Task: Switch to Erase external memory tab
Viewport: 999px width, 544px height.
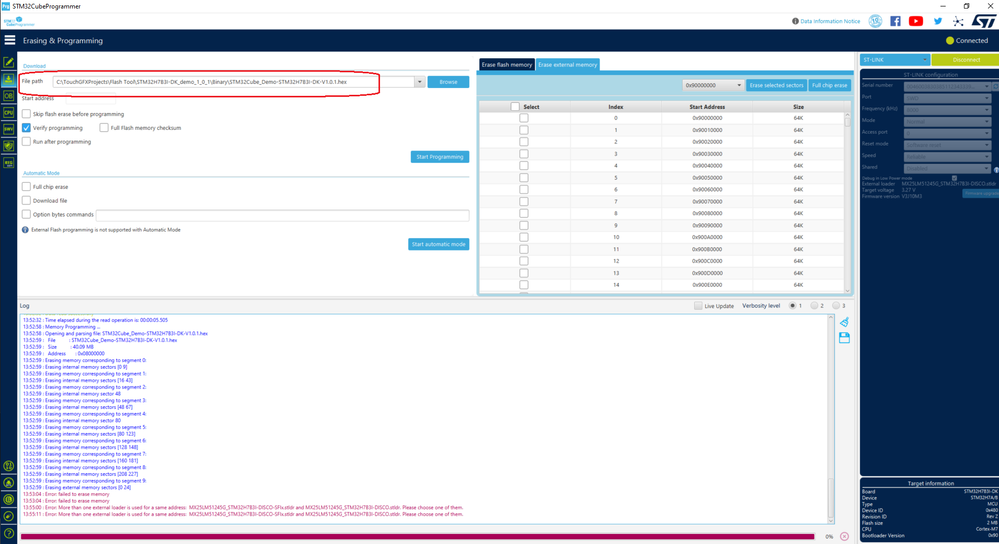Action: (568, 64)
